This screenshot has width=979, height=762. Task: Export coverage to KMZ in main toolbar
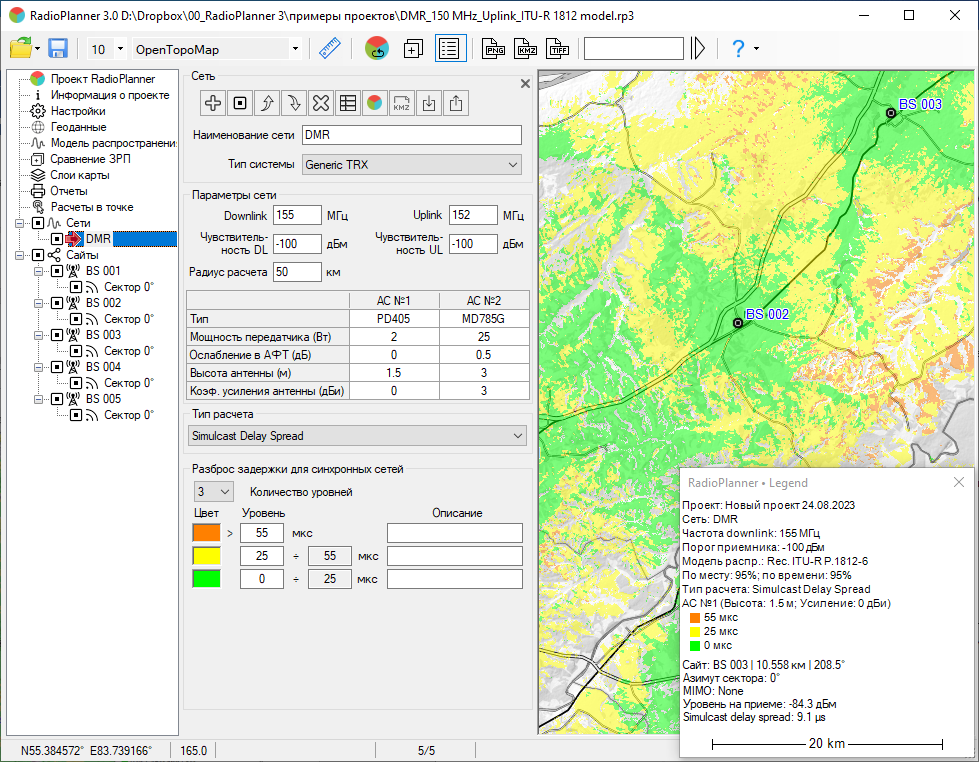(526, 49)
